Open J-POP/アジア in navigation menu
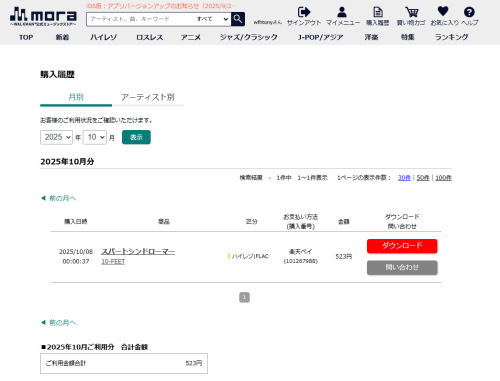 320,37
